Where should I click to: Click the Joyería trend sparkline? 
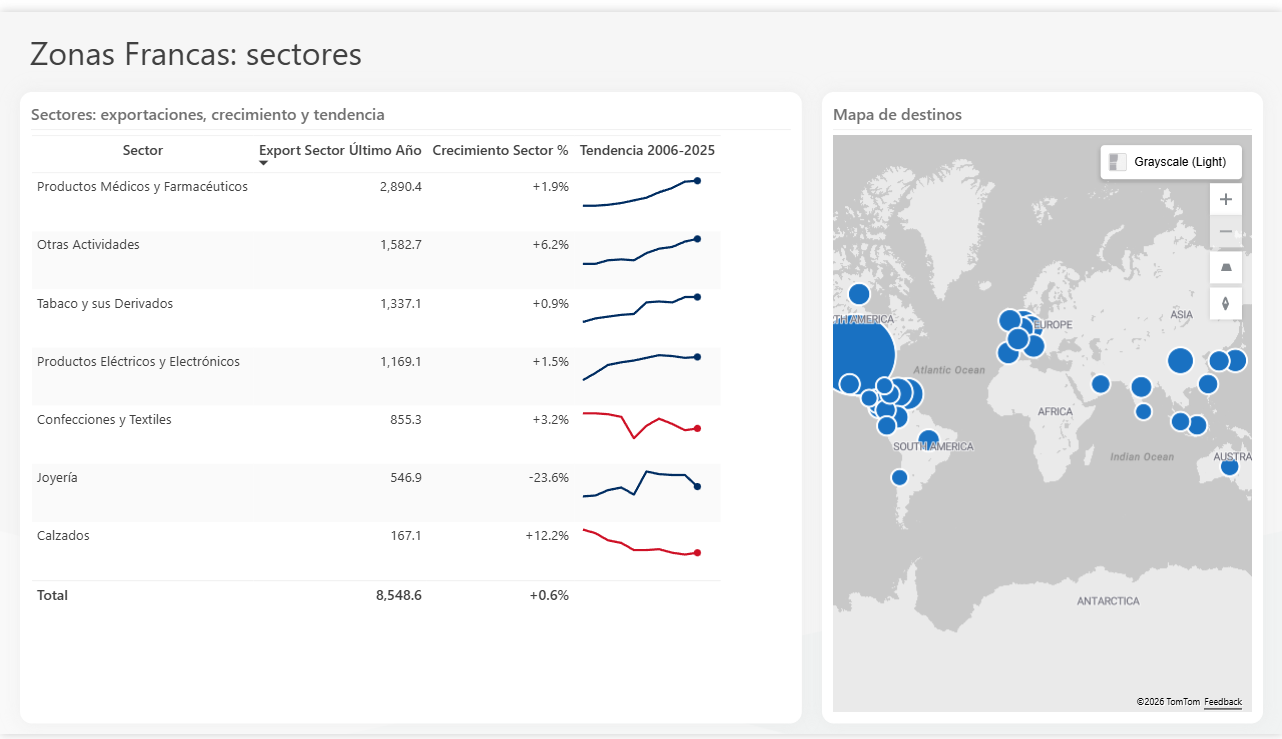point(641,483)
